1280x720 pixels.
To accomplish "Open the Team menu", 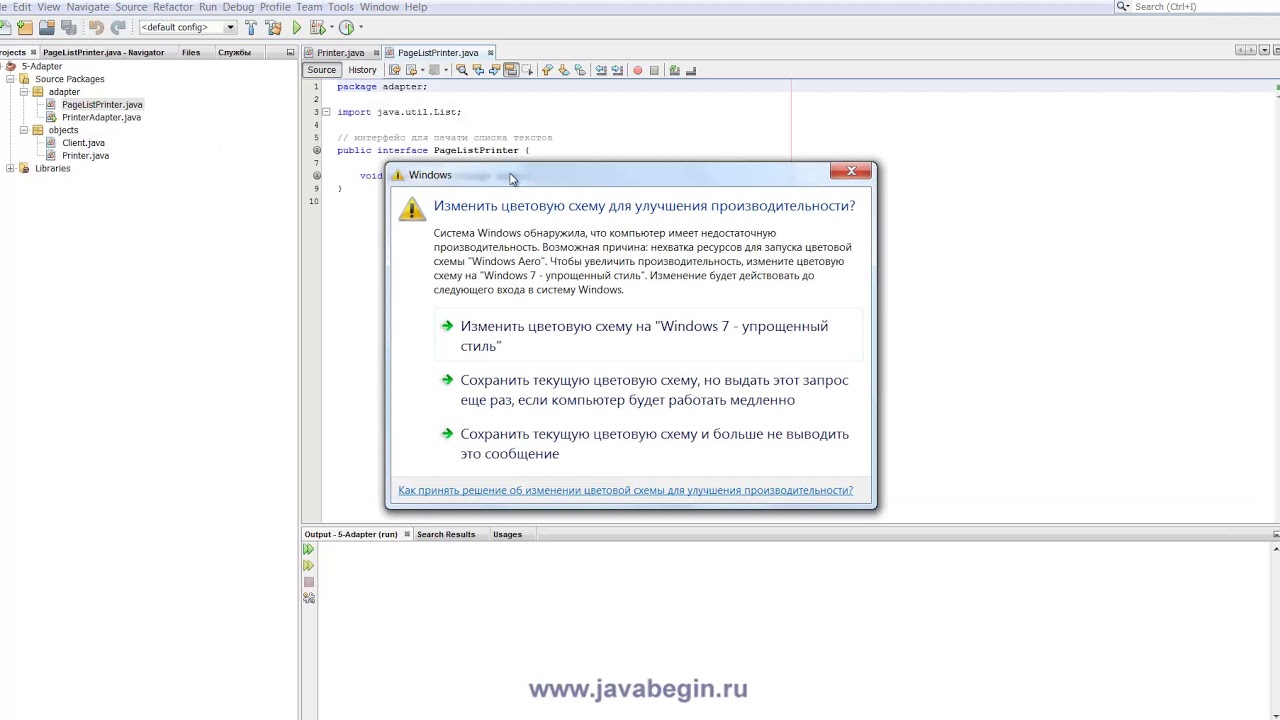I will click(309, 7).
